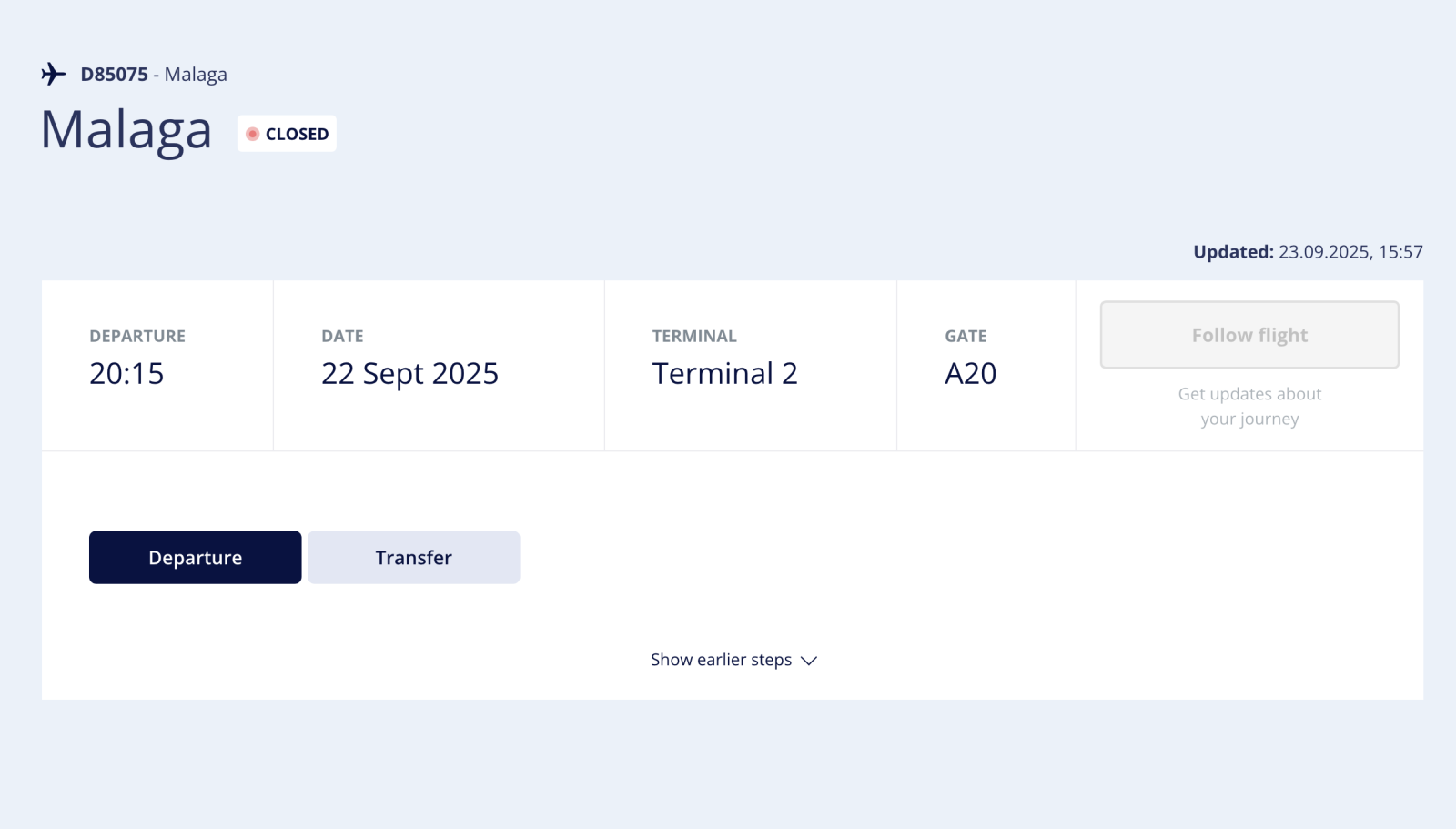Image resolution: width=1456 pixels, height=829 pixels.
Task: Click the Malaga page heading
Action: click(126, 130)
